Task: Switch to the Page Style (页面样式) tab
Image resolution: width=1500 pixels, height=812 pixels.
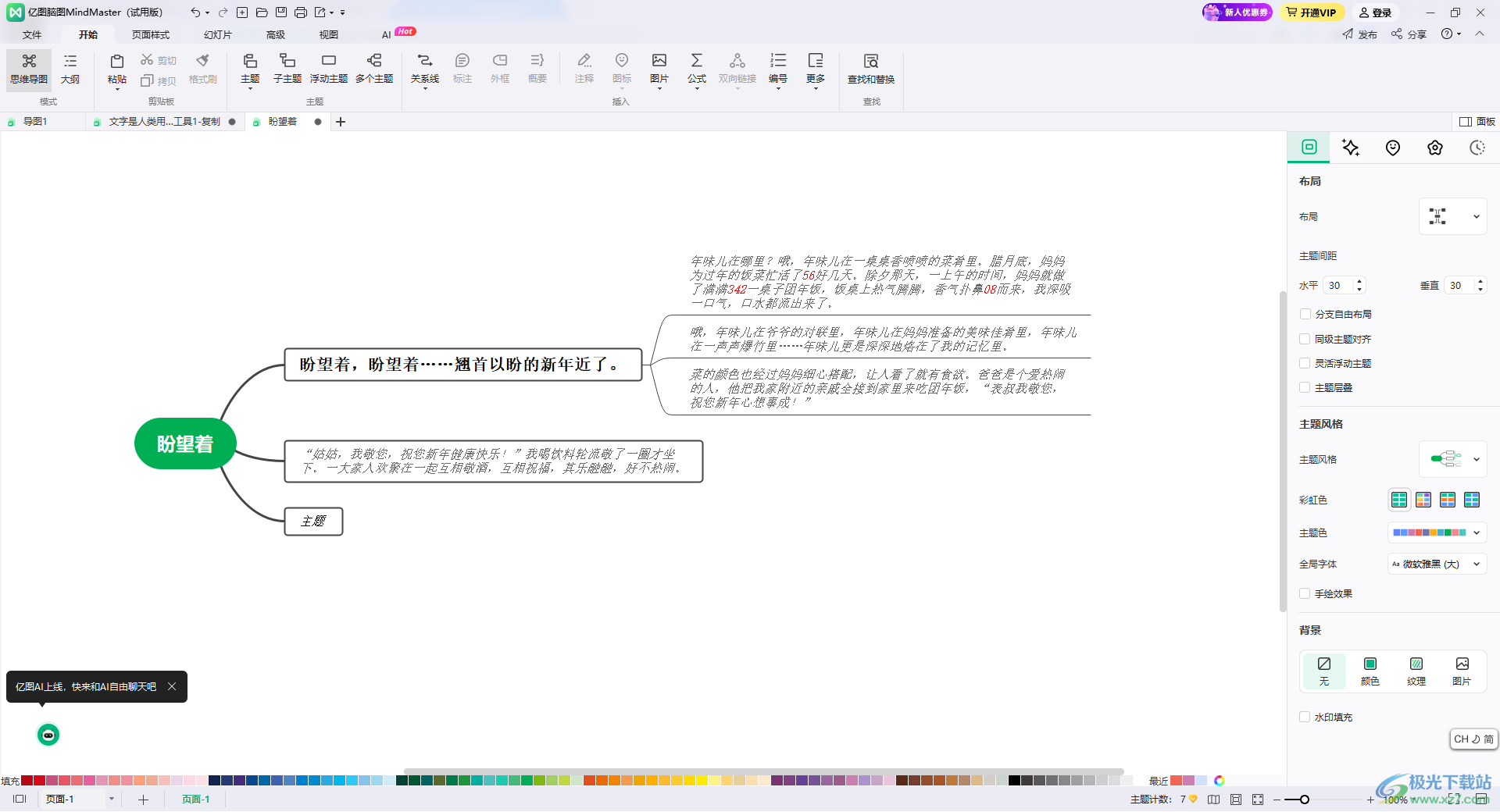Action: click(x=151, y=34)
